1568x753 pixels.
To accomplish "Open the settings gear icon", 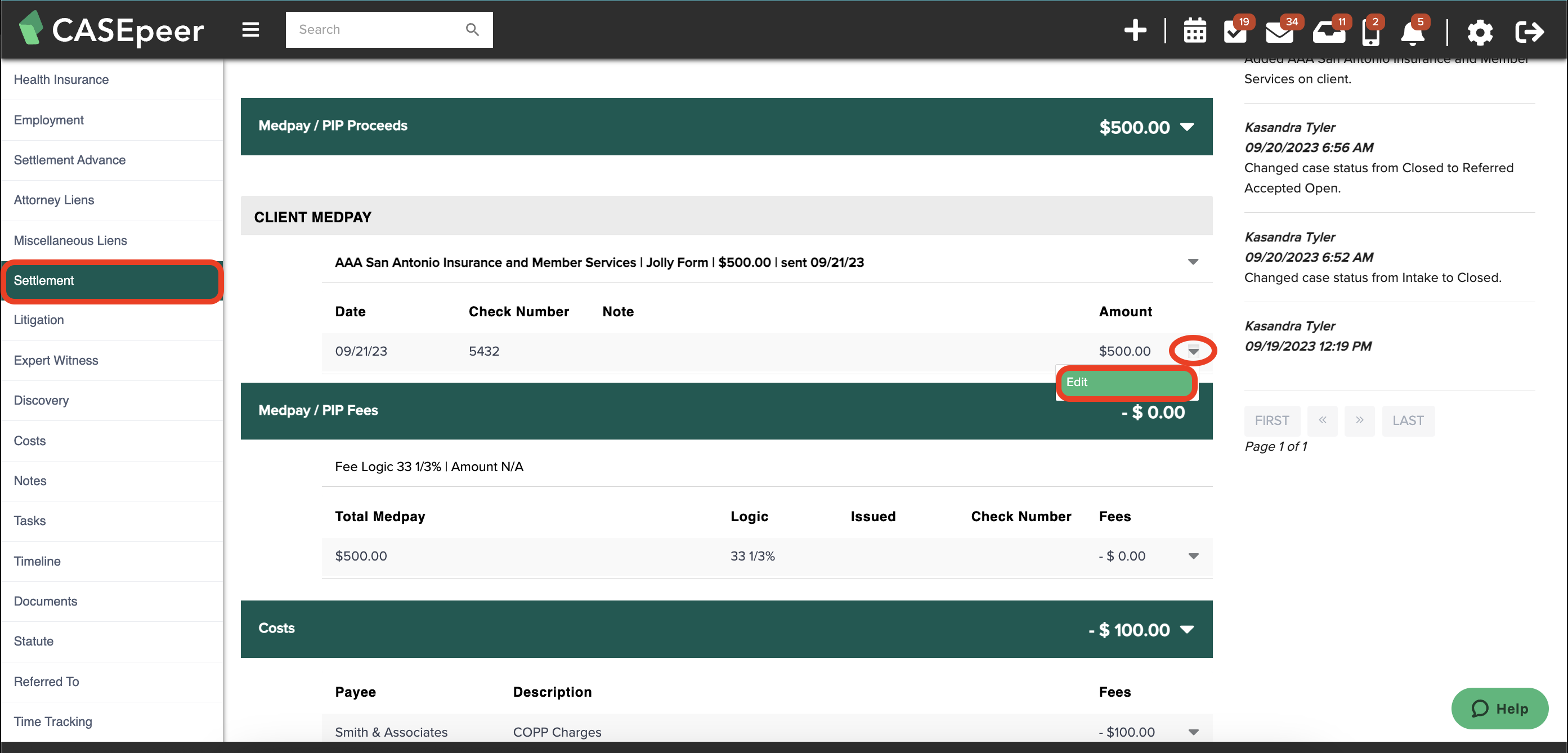I will click(x=1479, y=32).
